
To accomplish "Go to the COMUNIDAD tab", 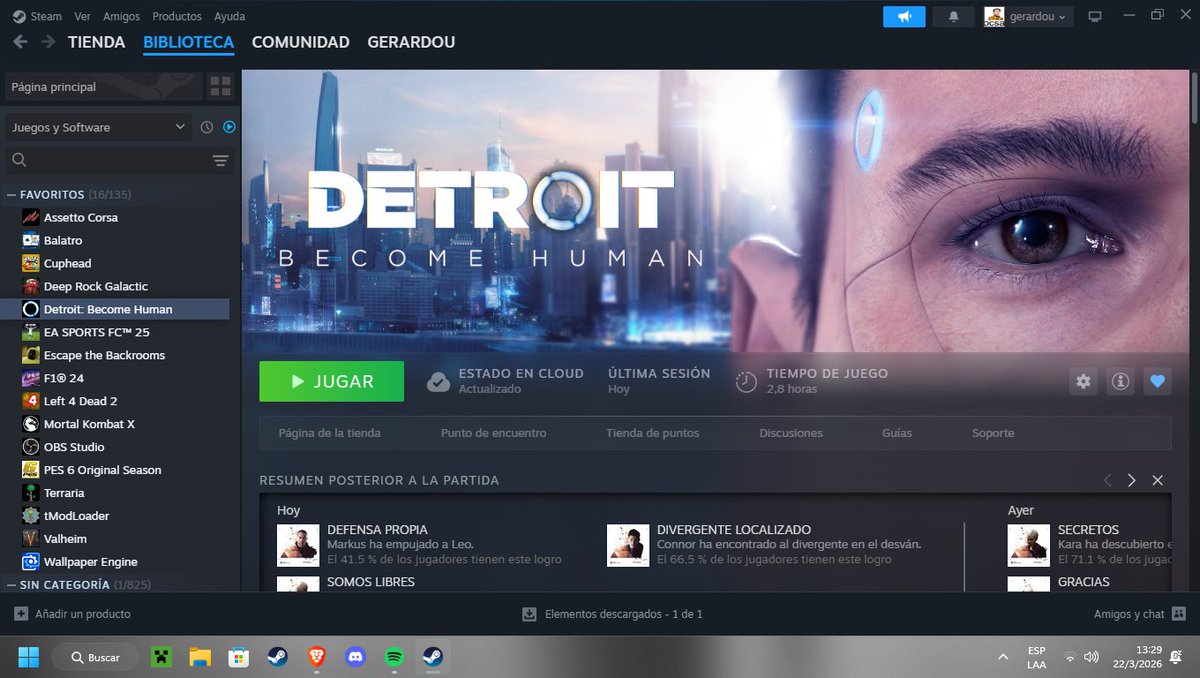I will tap(300, 42).
